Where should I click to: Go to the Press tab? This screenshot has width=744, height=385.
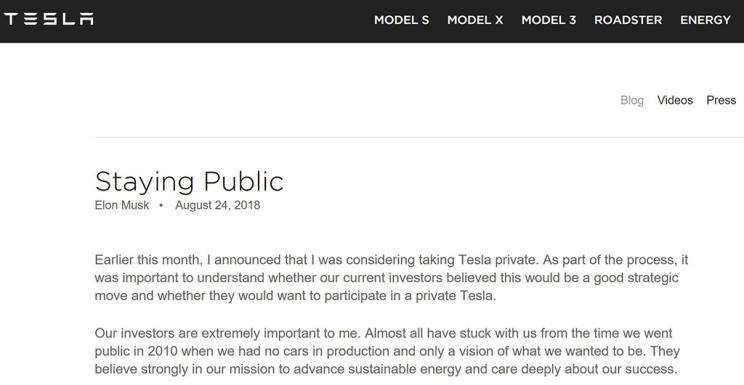(721, 100)
